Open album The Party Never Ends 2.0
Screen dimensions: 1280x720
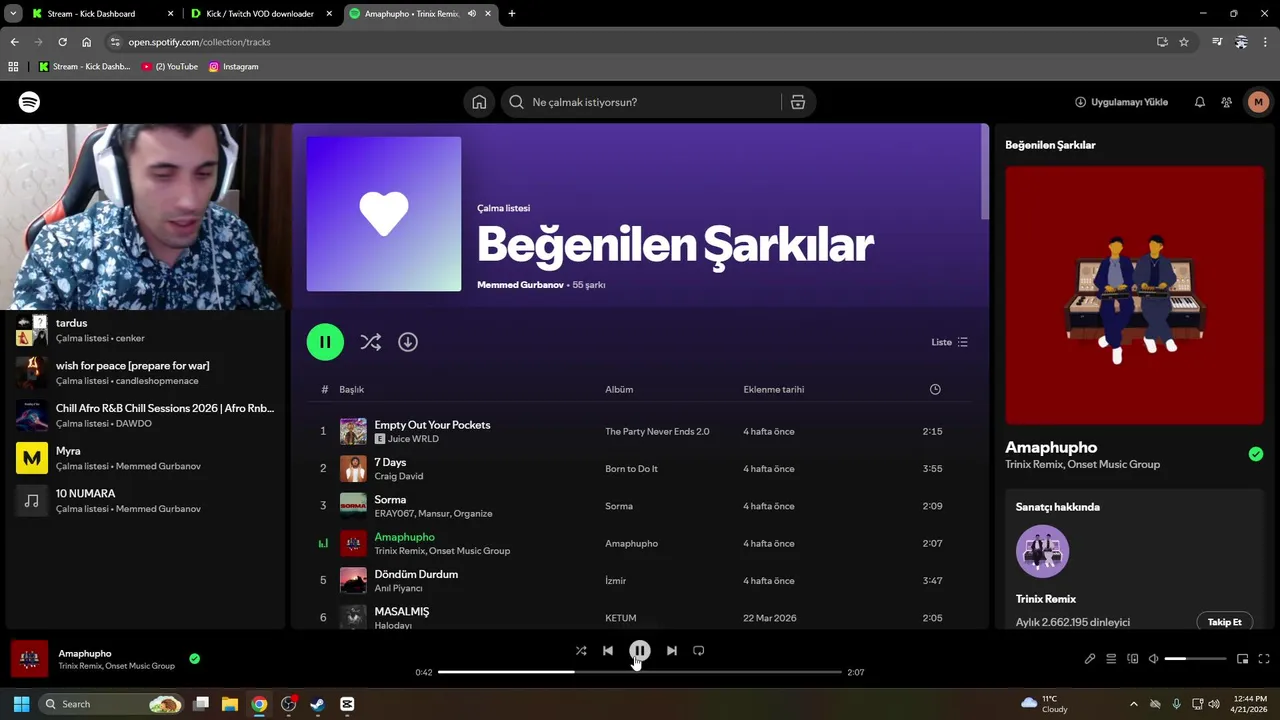657,431
